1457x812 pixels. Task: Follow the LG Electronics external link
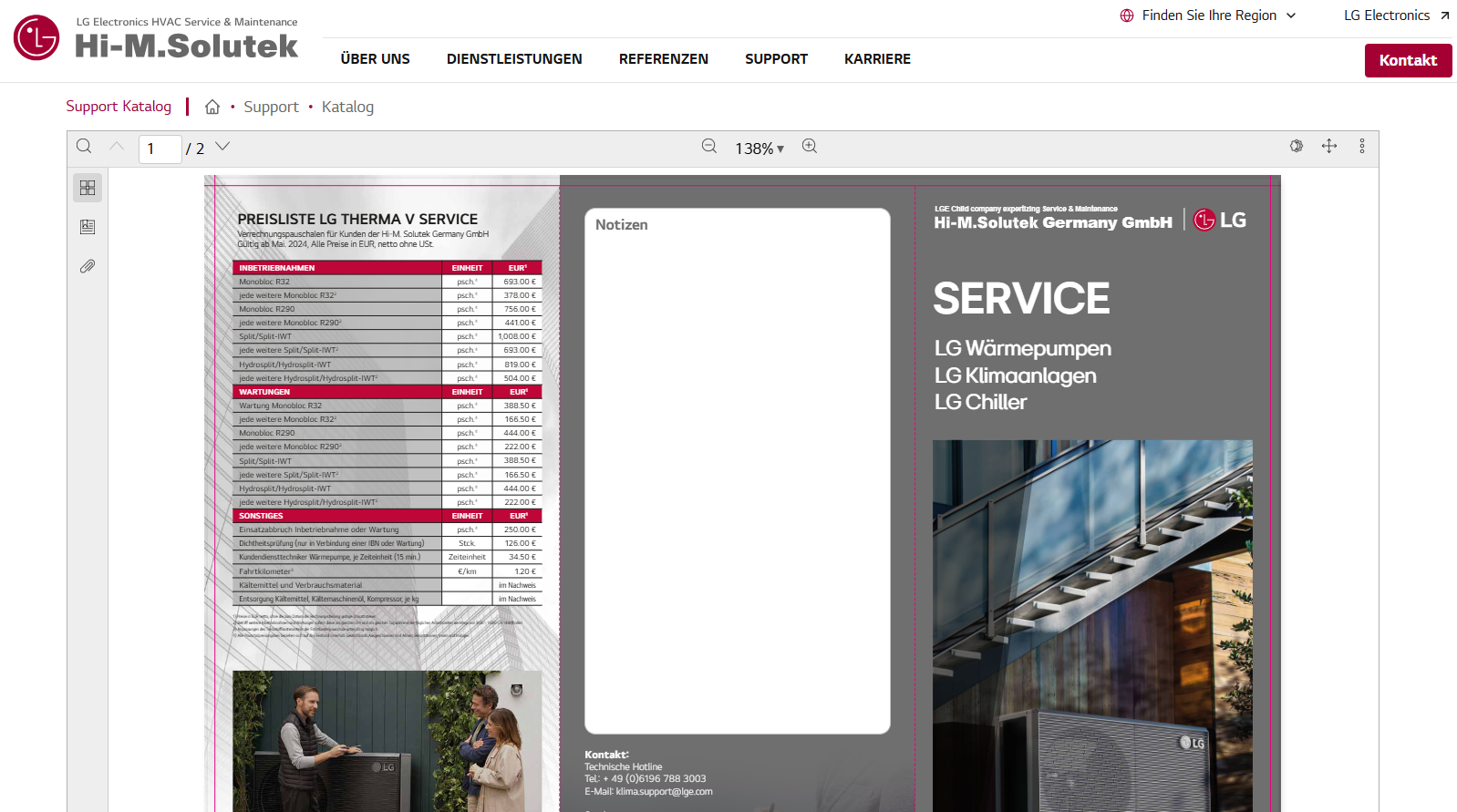[x=1396, y=15]
